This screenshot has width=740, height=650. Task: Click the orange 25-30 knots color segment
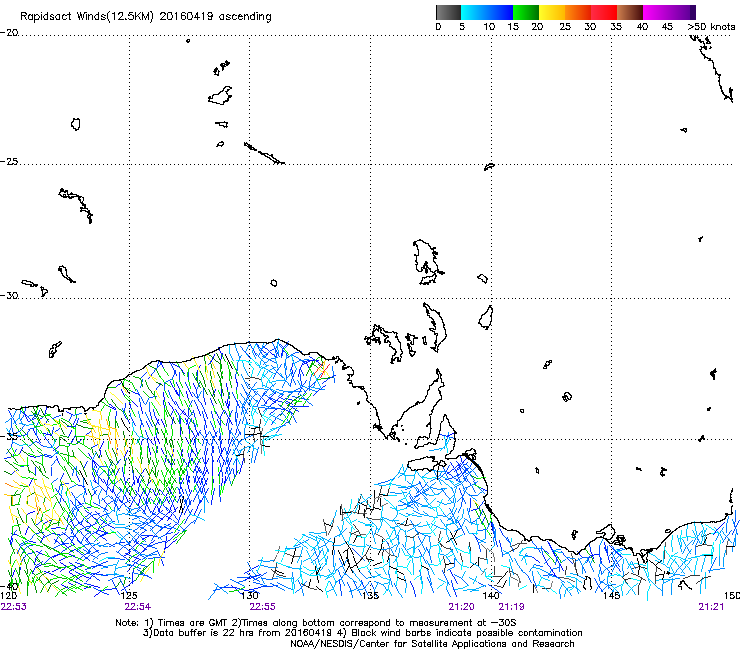pos(578,12)
